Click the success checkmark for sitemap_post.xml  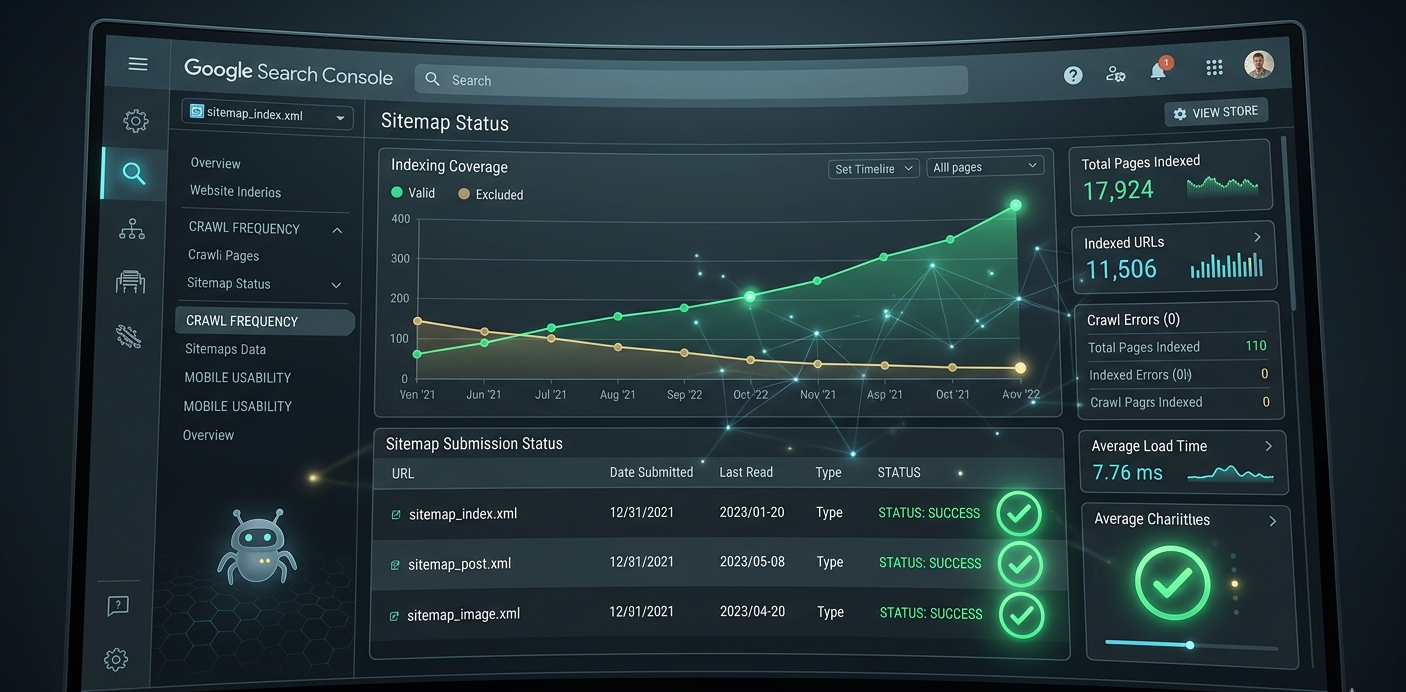tap(1020, 564)
